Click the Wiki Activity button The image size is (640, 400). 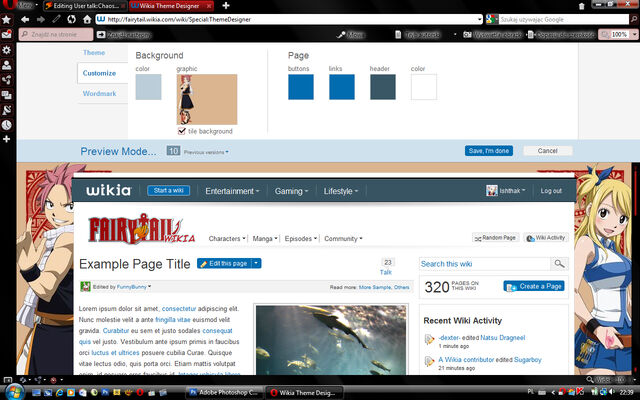(x=545, y=238)
